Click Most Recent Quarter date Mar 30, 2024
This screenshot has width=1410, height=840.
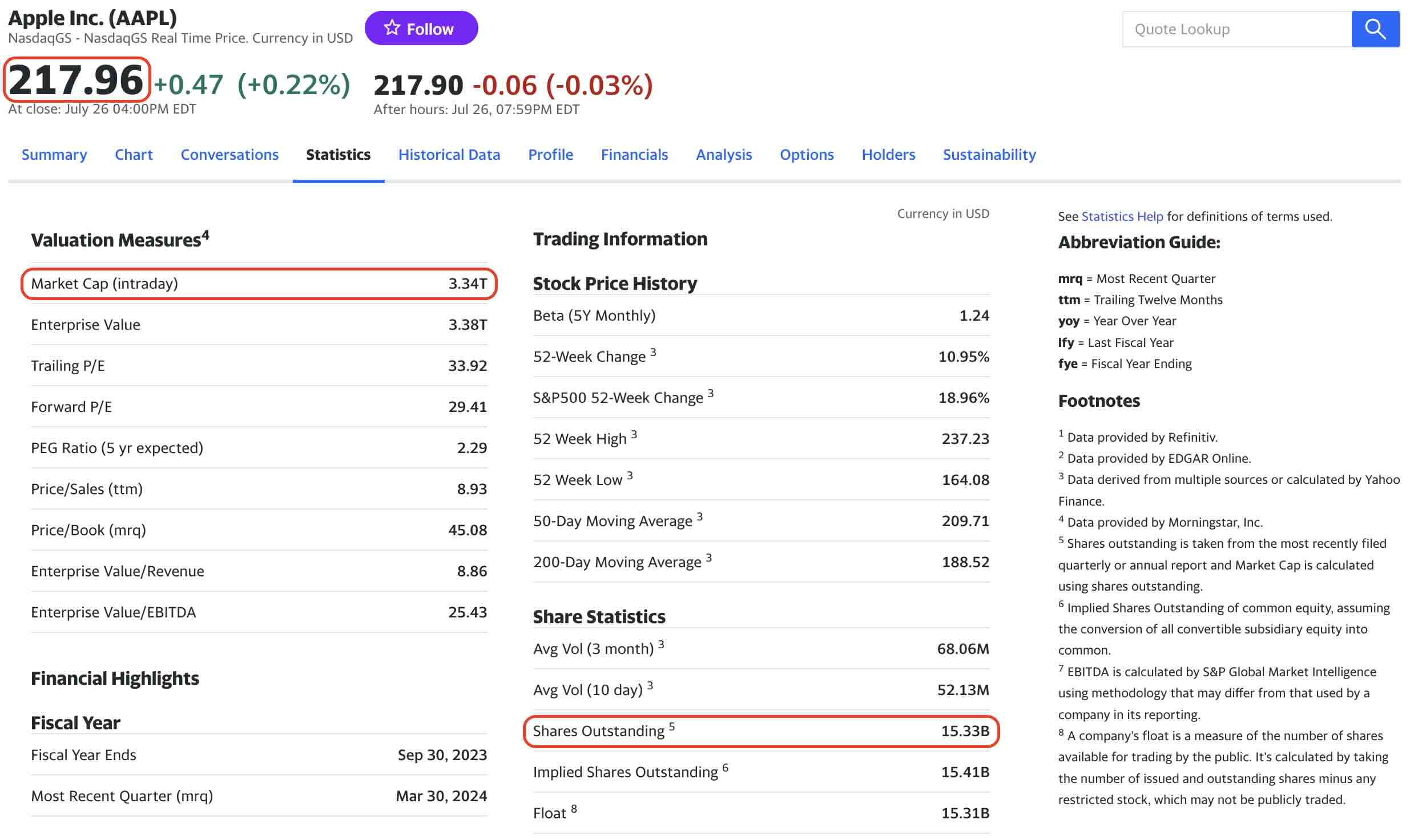[x=441, y=796]
